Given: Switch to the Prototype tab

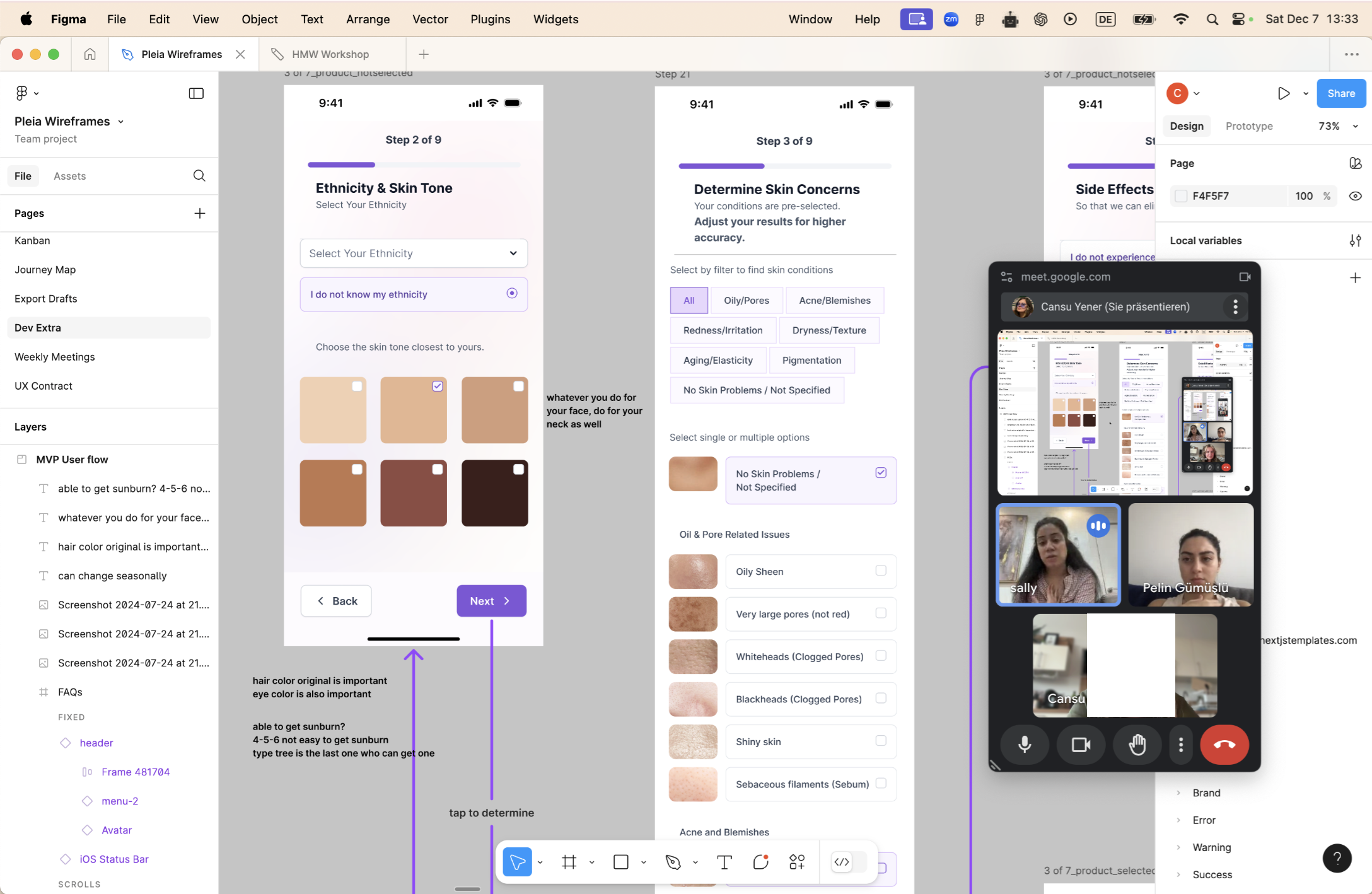Looking at the screenshot, I should click(1248, 126).
